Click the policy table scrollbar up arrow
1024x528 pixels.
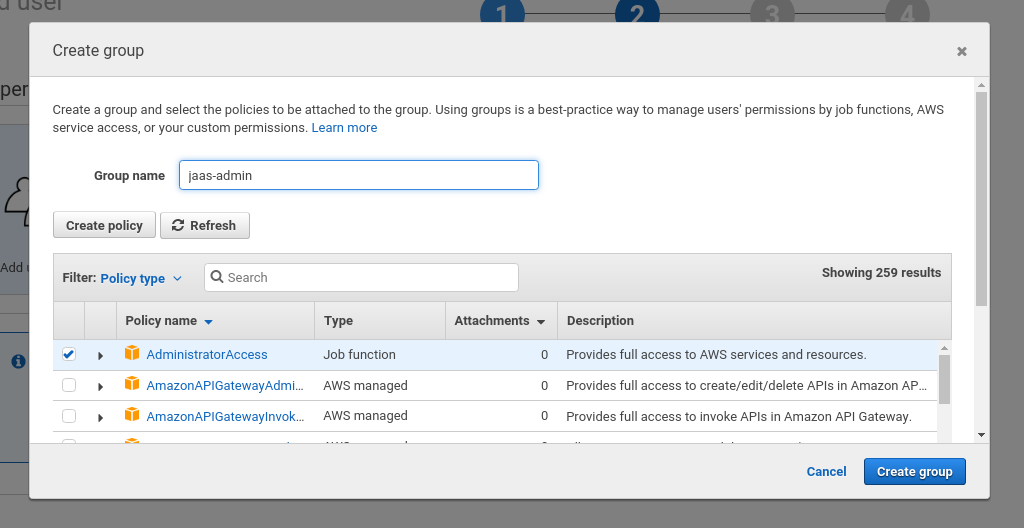[944, 348]
